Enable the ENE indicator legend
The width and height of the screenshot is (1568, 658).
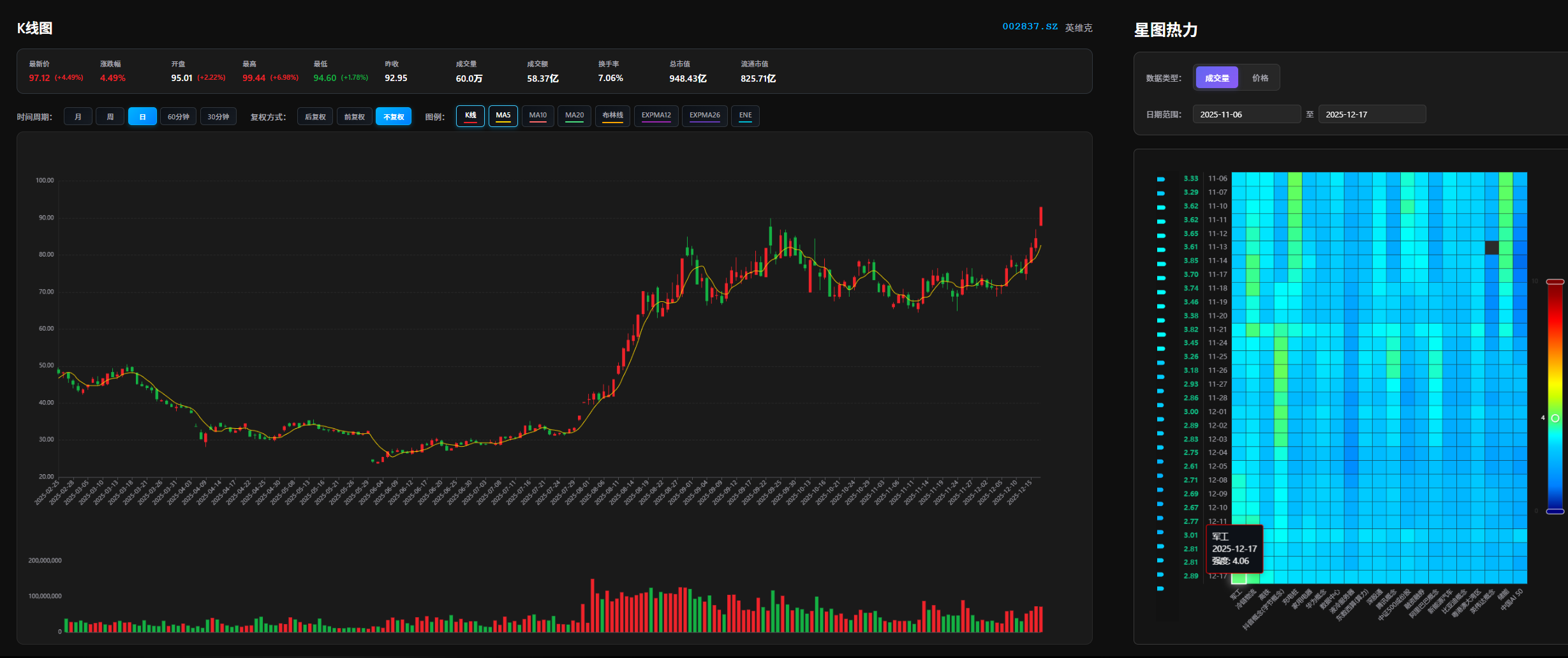coord(745,116)
